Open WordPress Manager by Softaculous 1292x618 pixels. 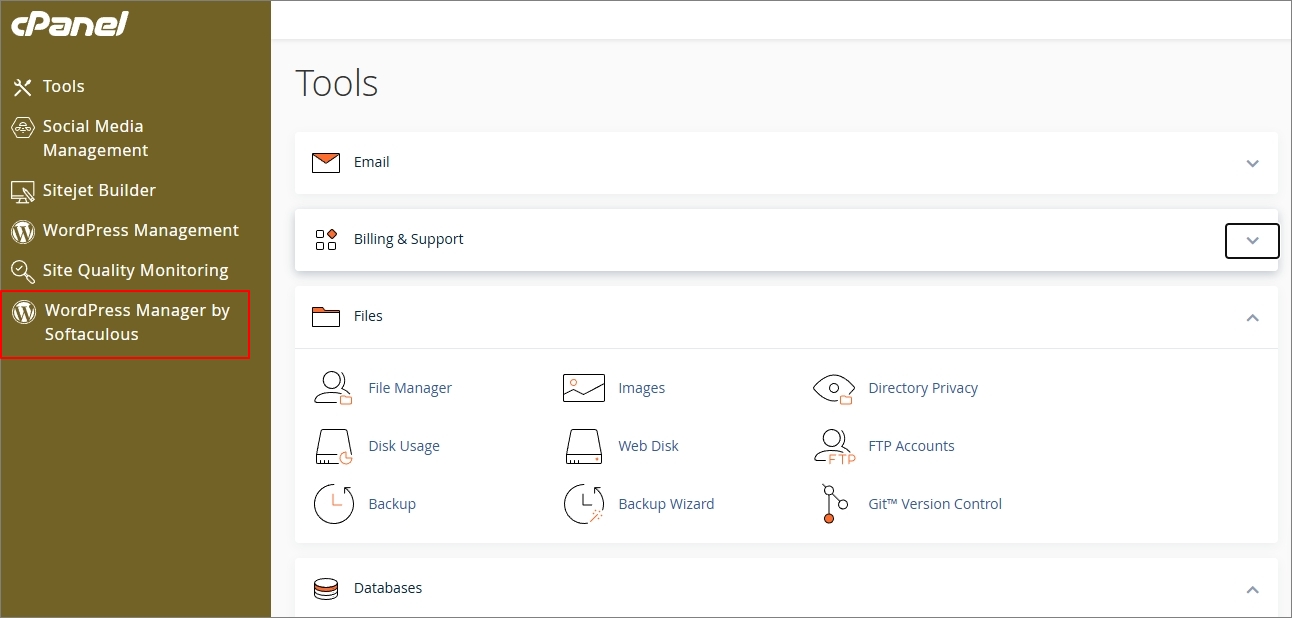click(136, 322)
